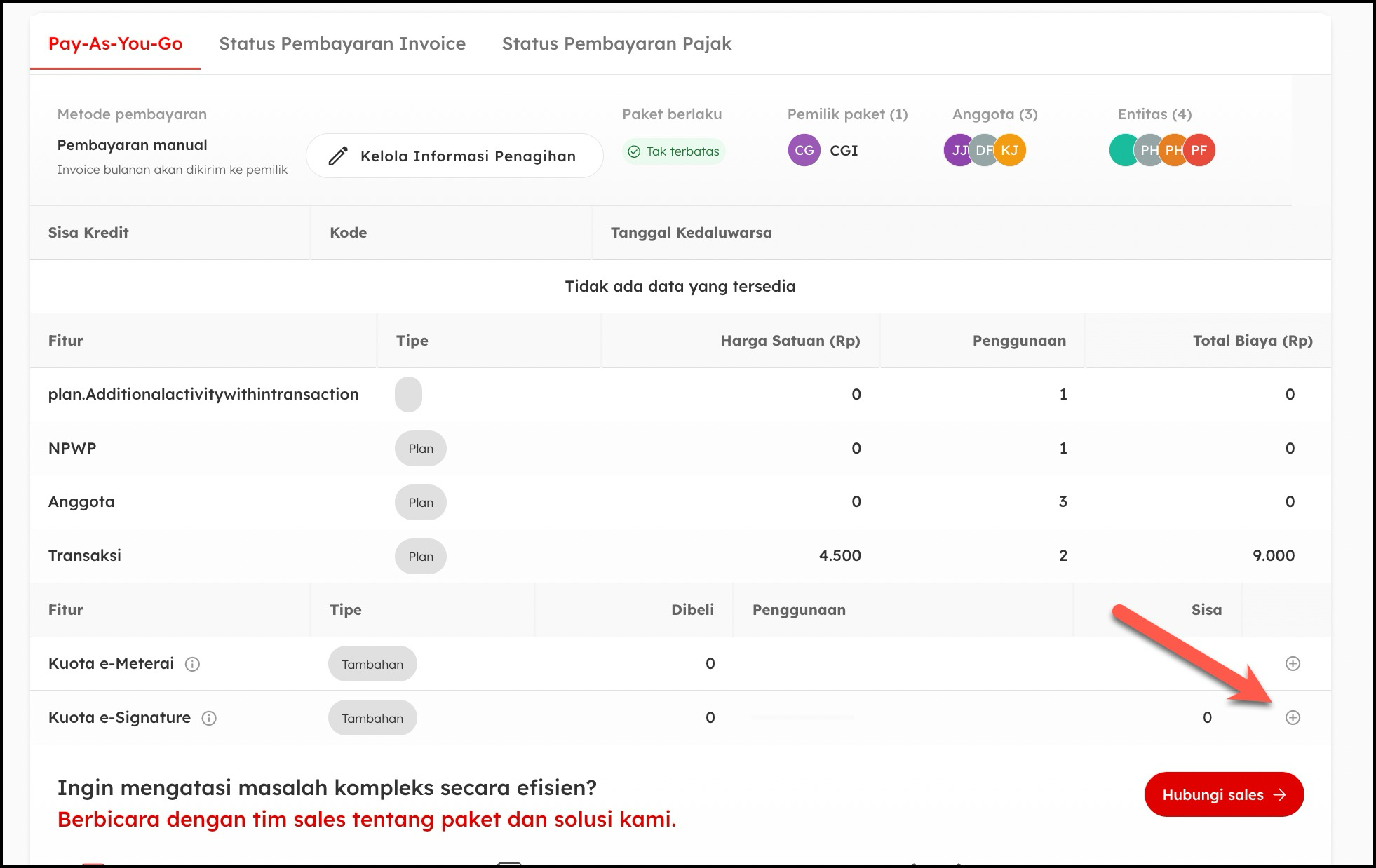1376x868 pixels.
Task: Switch to Status Pembayaran Pajak tab
Action: 616,43
